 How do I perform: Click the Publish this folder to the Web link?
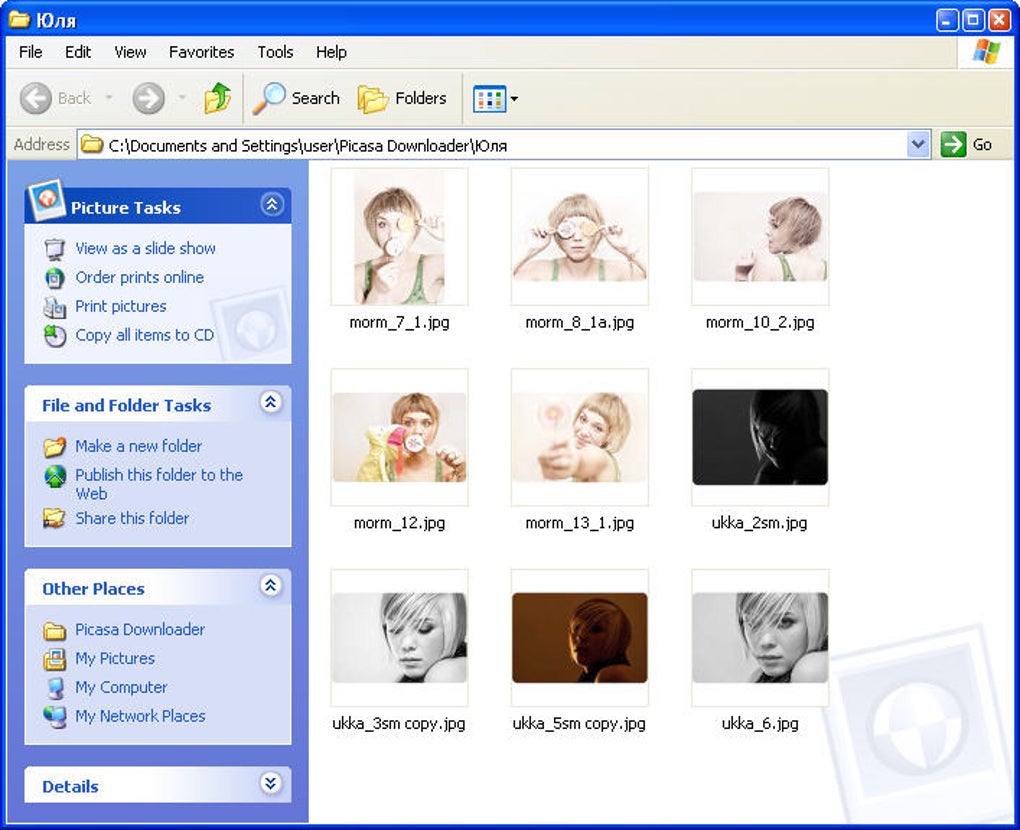(x=159, y=484)
